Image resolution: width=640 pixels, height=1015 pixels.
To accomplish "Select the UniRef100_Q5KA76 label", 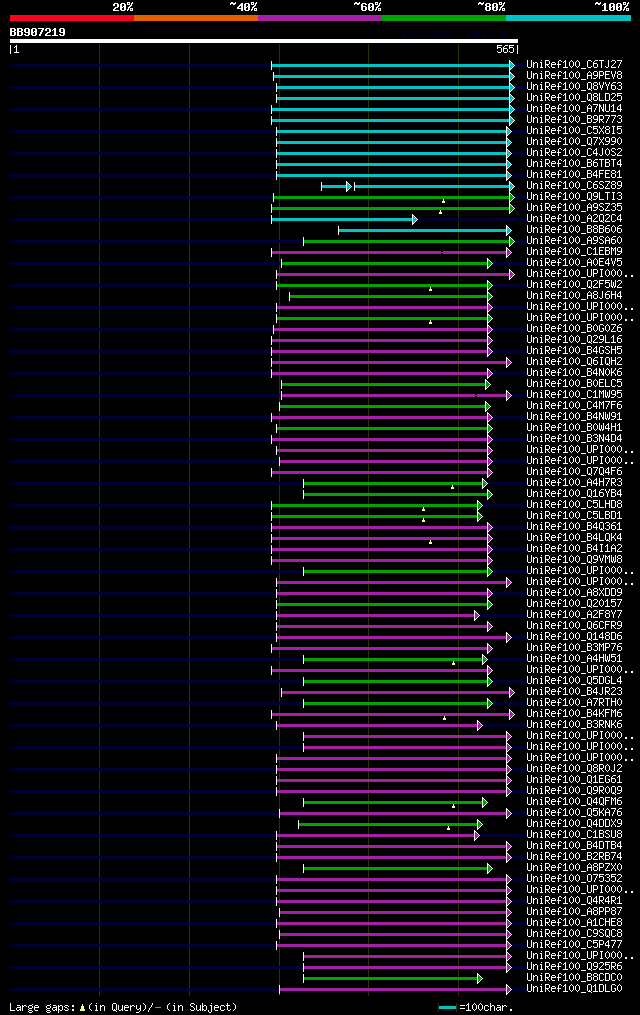I will [x=574, y=813].
